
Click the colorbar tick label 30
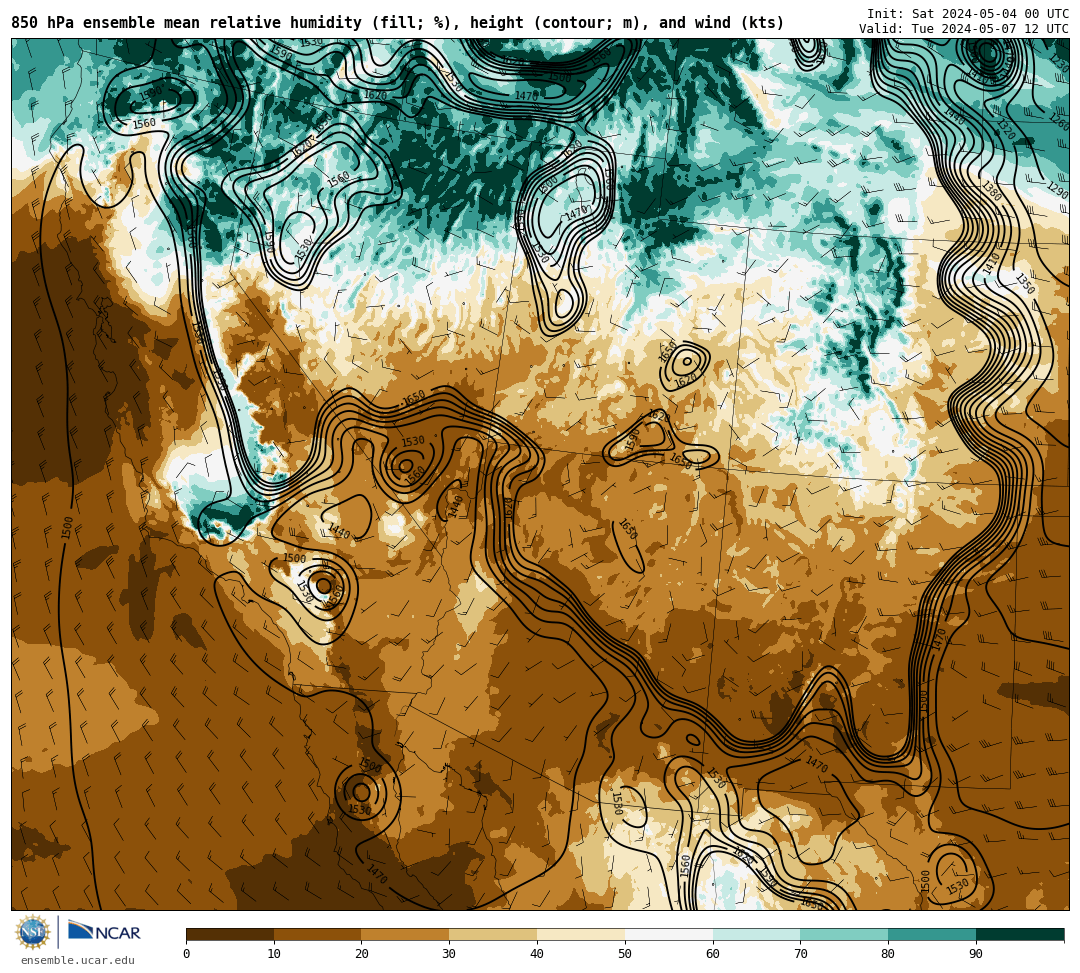[x=449, y=954]
